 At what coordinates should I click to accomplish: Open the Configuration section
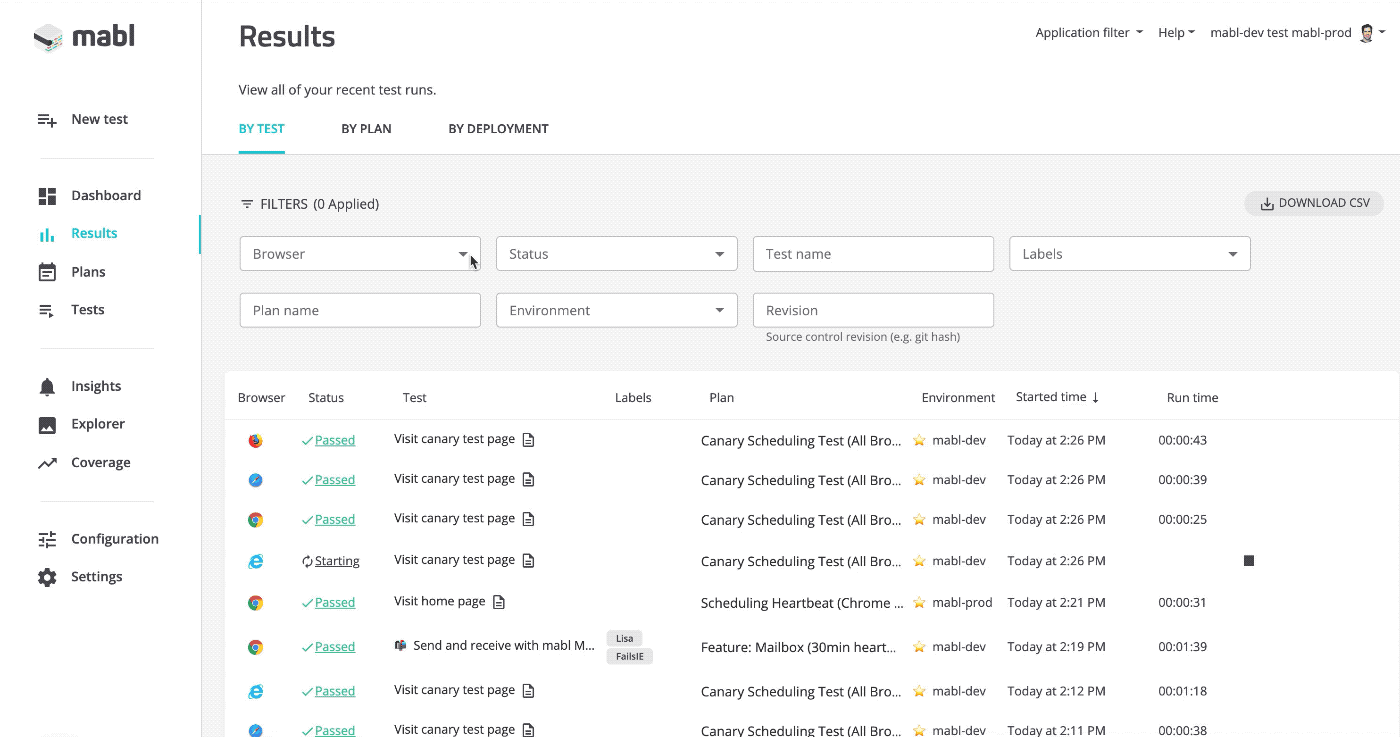pos(114,538)
